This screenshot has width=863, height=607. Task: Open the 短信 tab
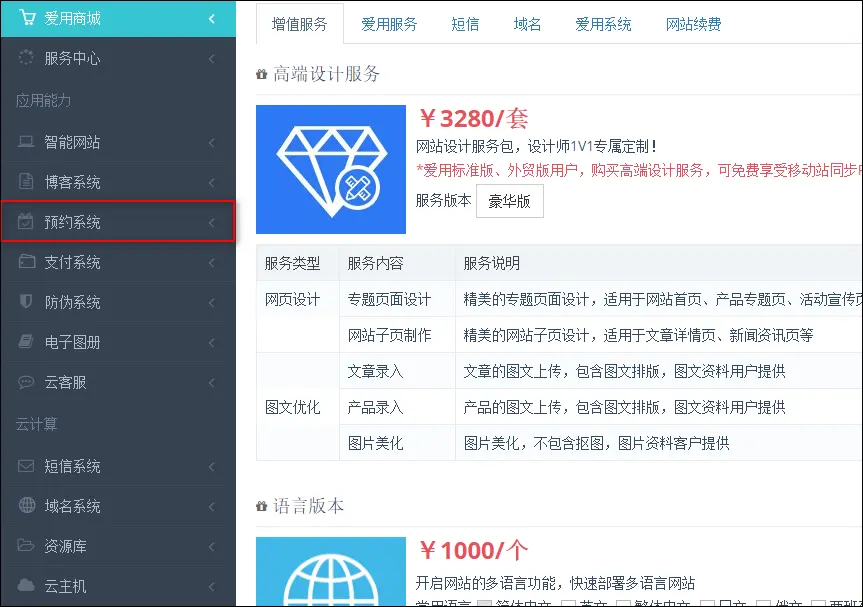click(464, 24)
